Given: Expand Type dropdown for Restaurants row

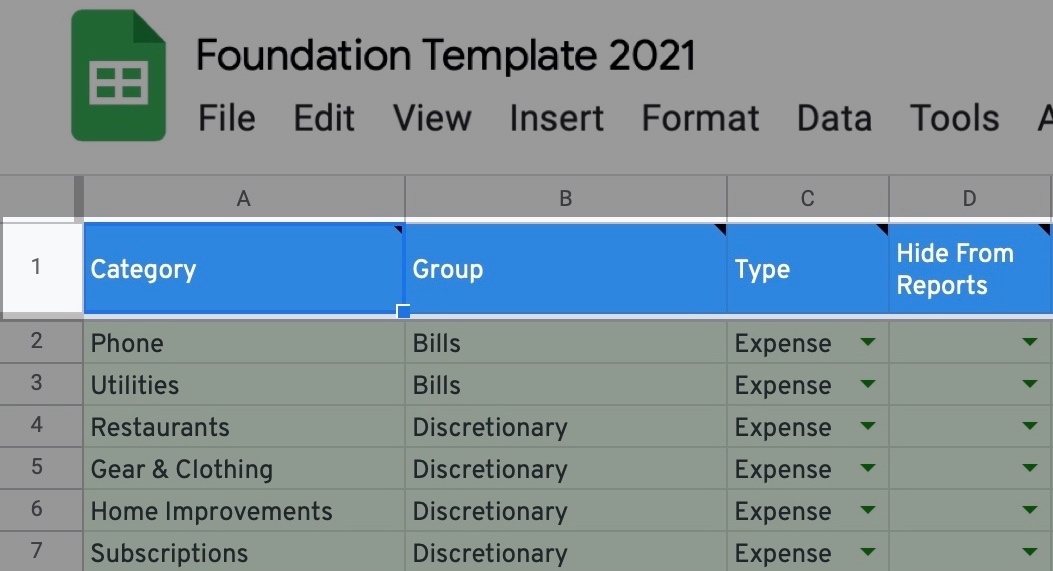Looking at the screenshot, I should [x=868, y=426].
